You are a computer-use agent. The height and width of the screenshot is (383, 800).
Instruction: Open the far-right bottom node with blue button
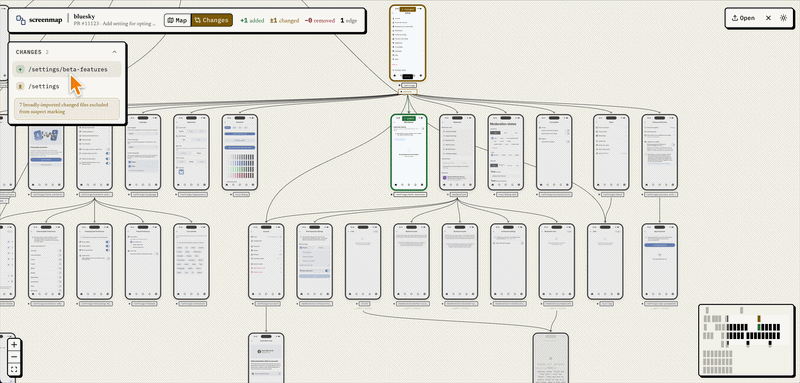coord(660,261)
